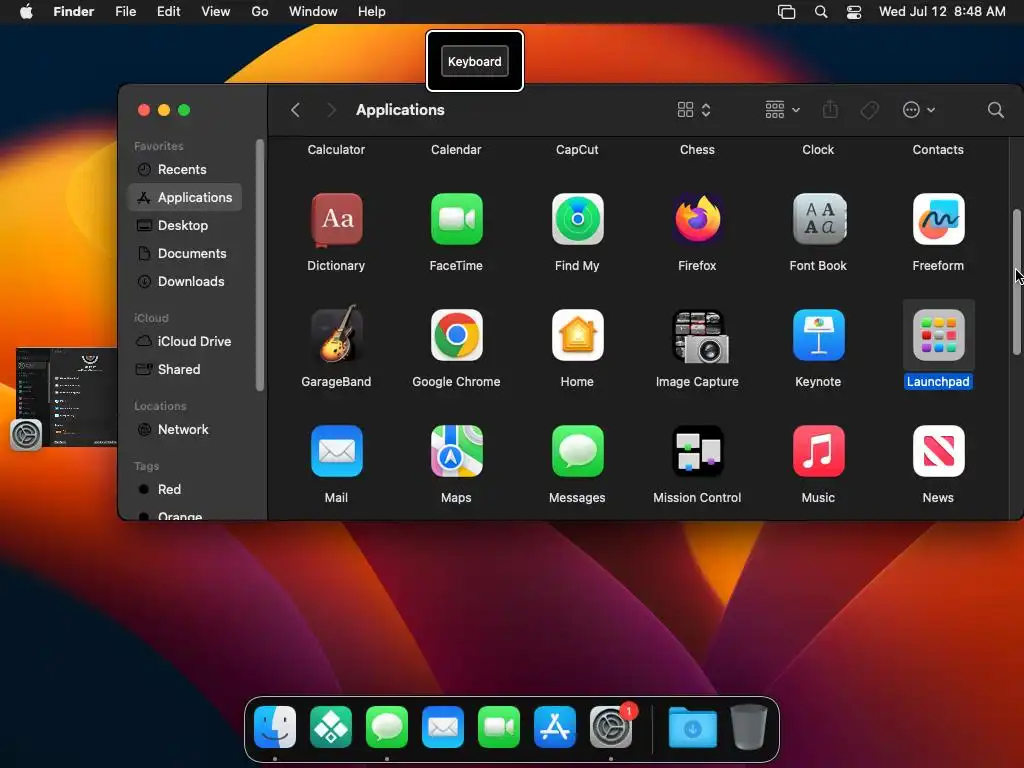Click the Calculator label
The image size is (1024, 768).
(336, 150)
